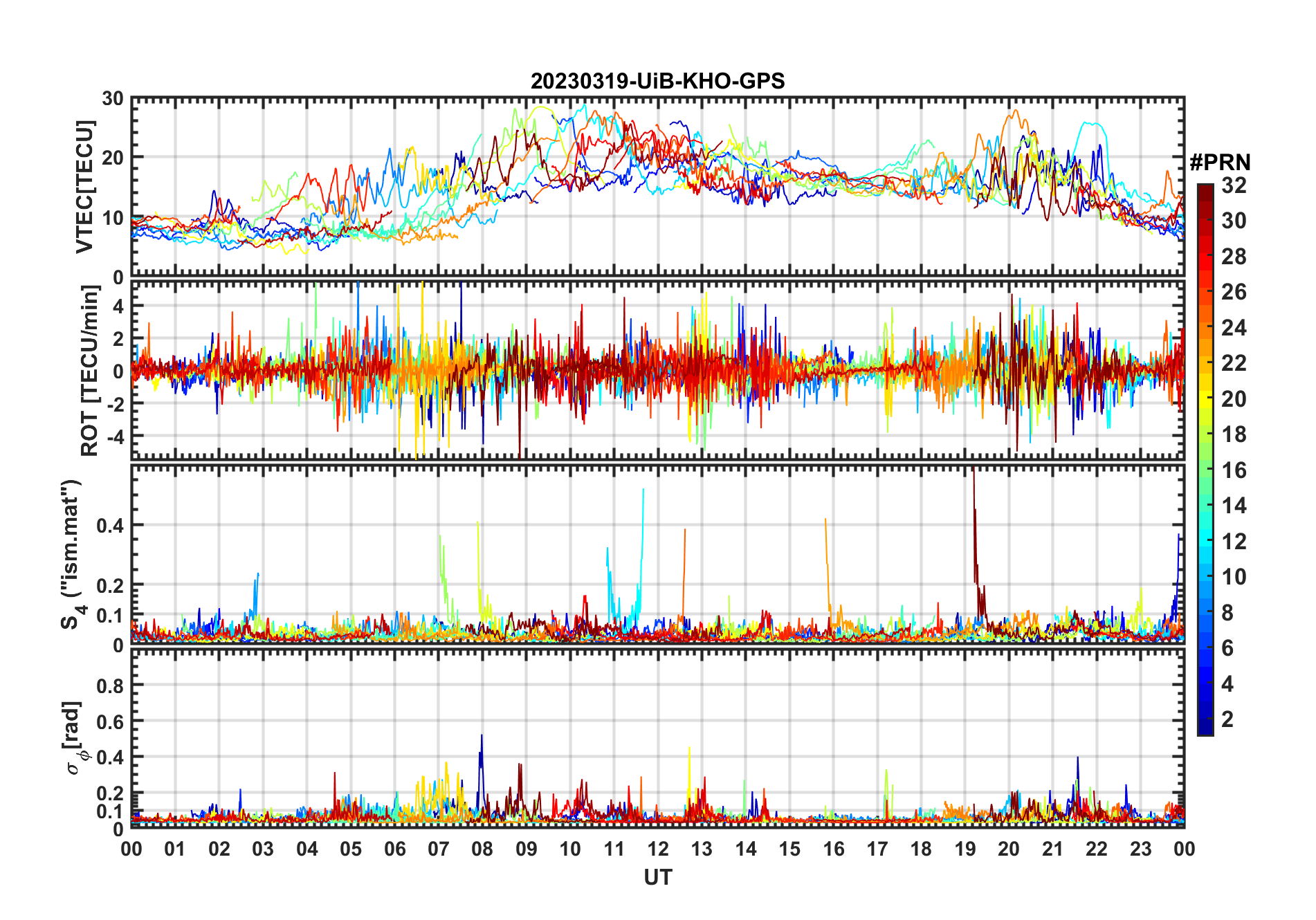Click the vertical PRN color scale bar
1316x920 pixels.
point(1205,459)
